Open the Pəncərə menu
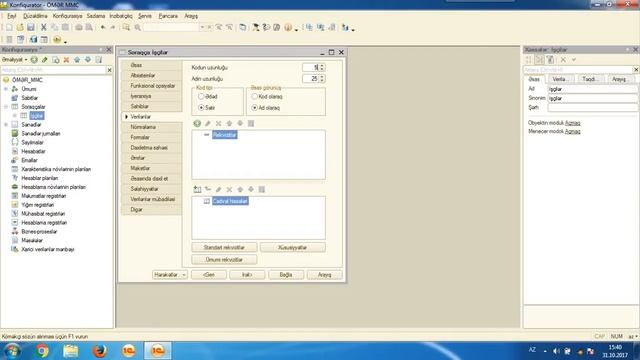 click(168, 16)
